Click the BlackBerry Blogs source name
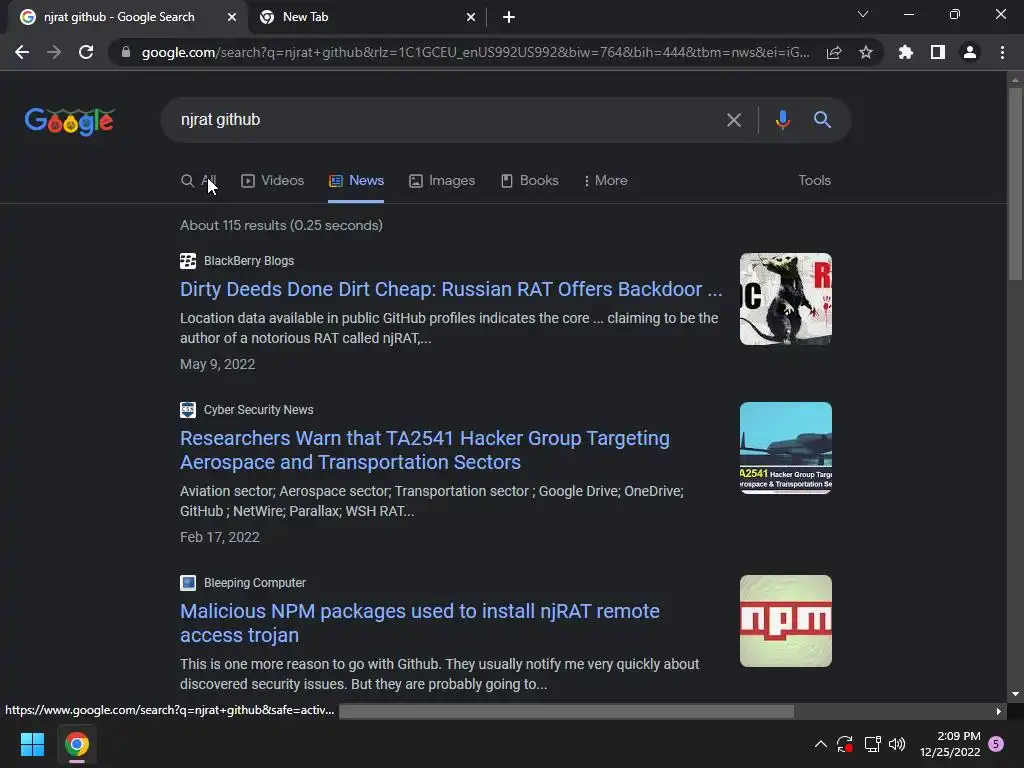The height and width of the screenshot is (768, 1024). (x=249, y=261)
